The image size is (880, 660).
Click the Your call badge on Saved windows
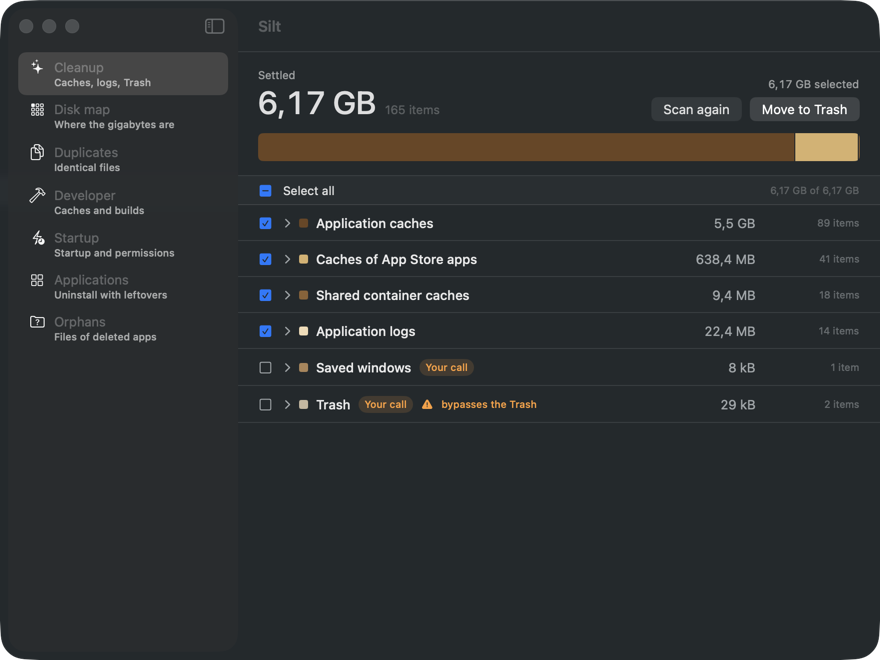click(x=446, y=368)
